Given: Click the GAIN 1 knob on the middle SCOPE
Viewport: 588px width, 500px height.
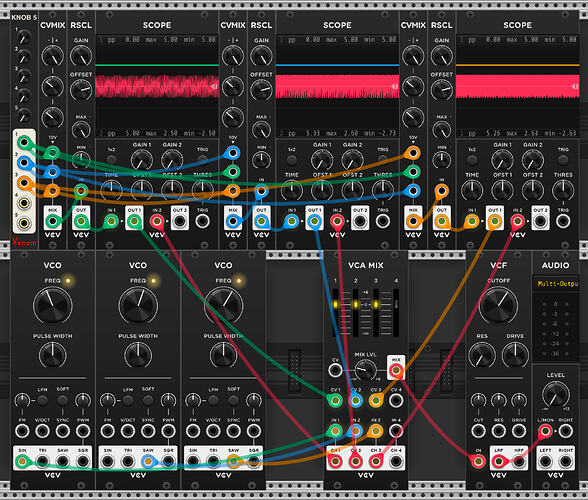Looking at the screenshot, I should click(322, 160).
